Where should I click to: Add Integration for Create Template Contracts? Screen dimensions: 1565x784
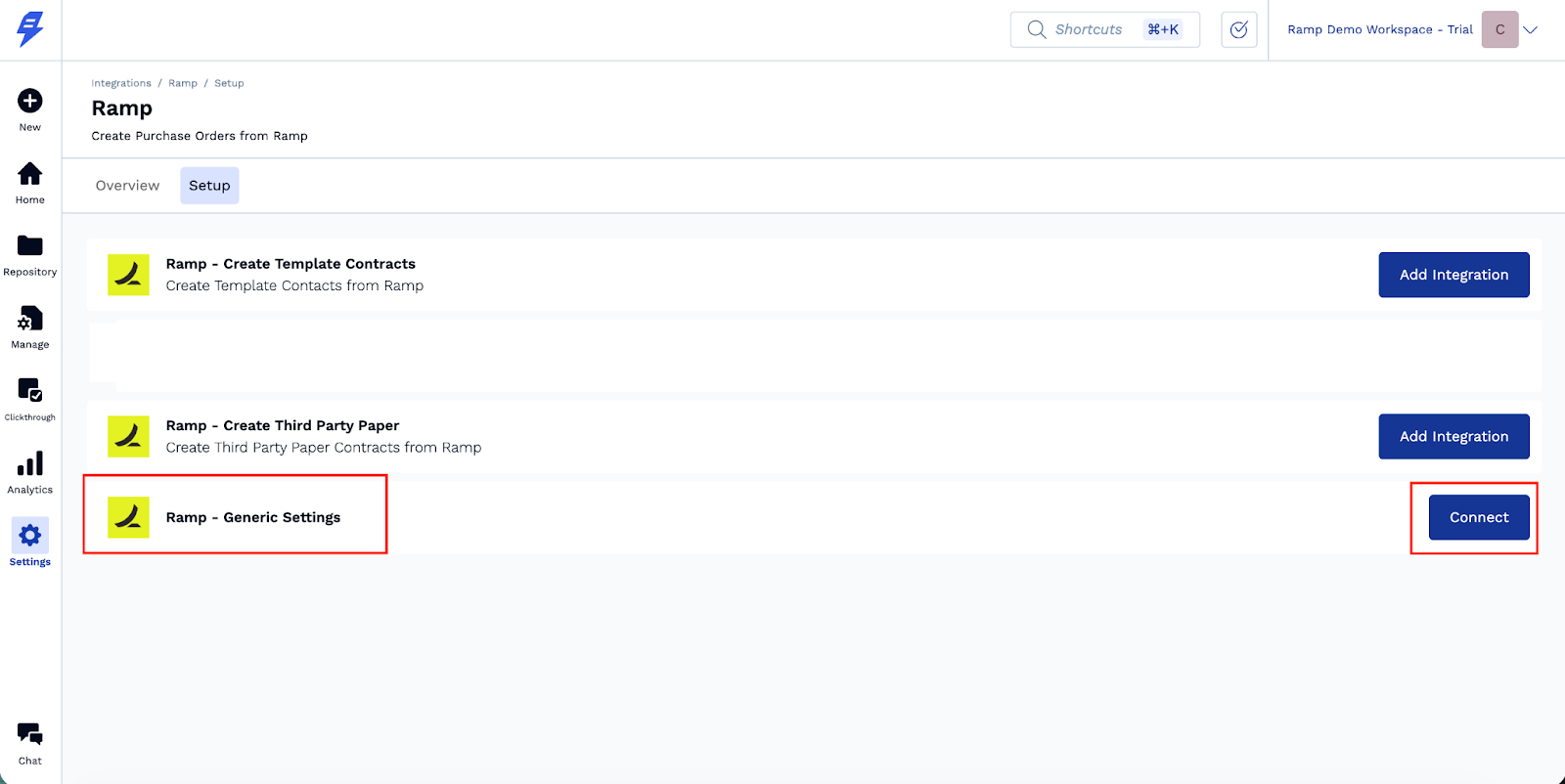tap(1453, 275)
